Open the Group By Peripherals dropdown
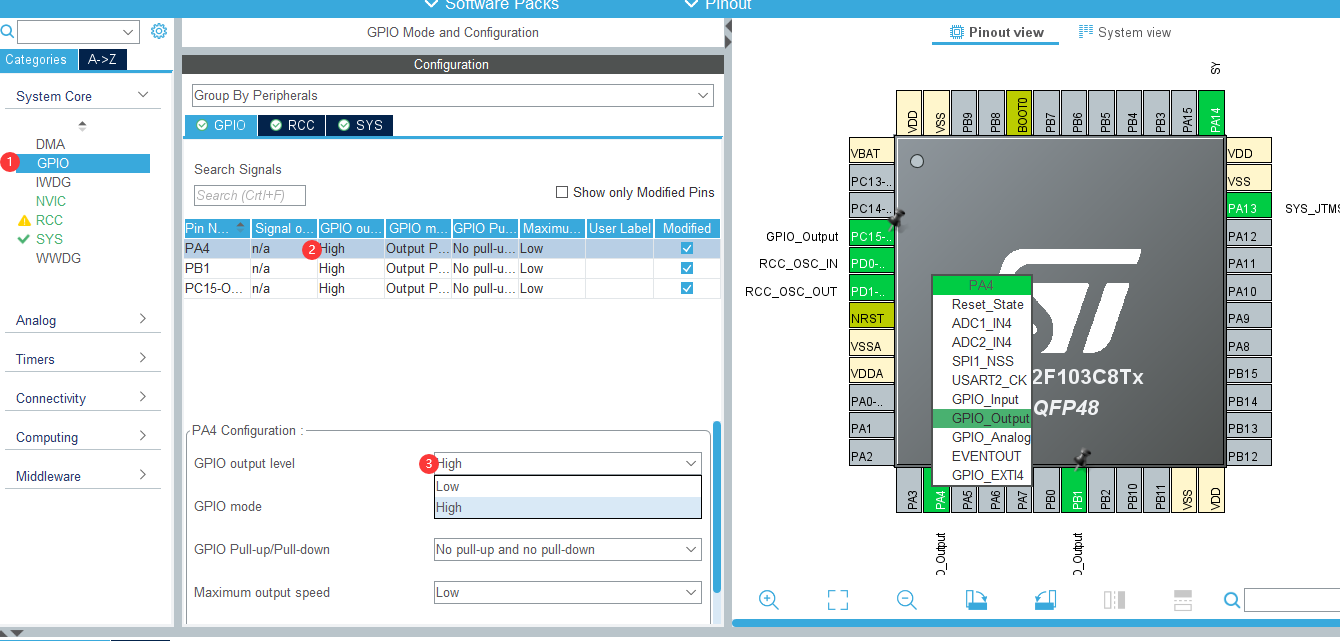Image resolution: width=1340 pixels, height=641 pixels. 453,95
